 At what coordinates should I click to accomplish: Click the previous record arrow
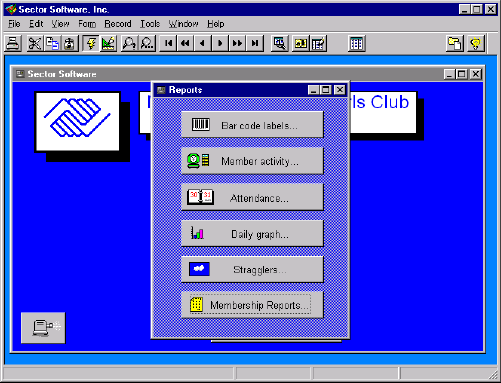tap(202, 43)
